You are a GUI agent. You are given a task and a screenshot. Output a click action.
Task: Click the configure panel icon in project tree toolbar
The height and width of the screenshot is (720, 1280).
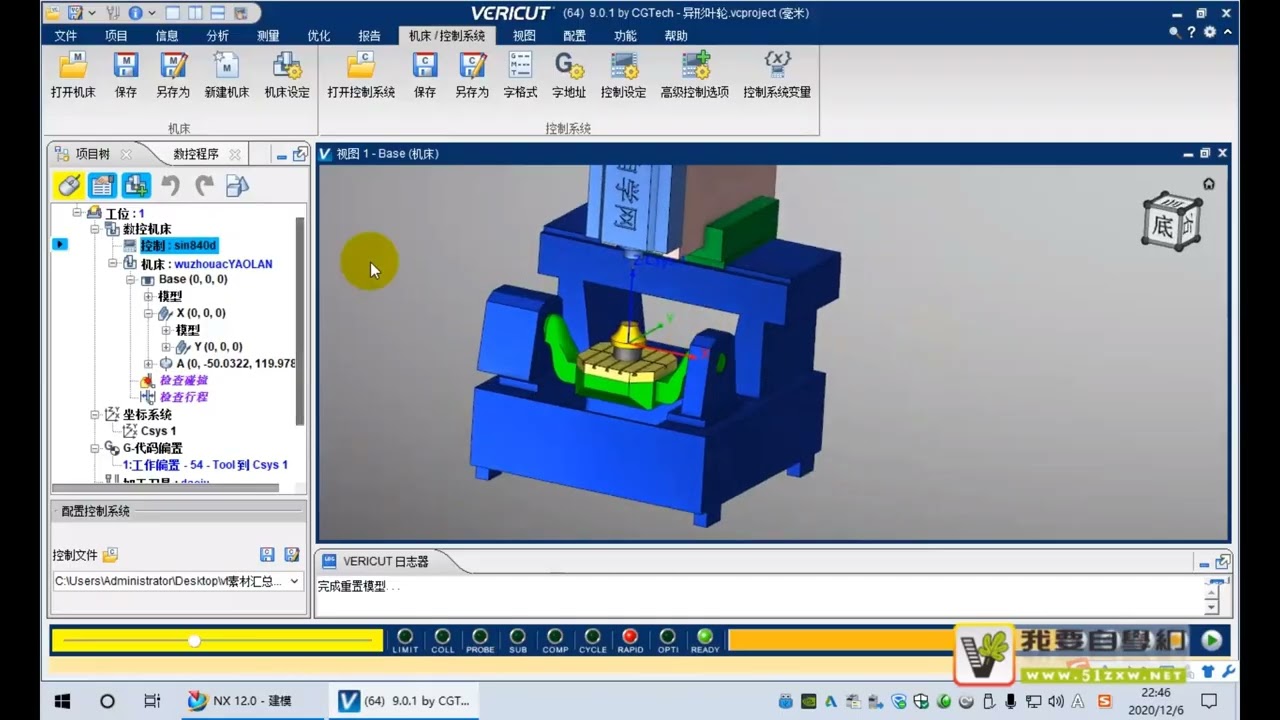102,185
